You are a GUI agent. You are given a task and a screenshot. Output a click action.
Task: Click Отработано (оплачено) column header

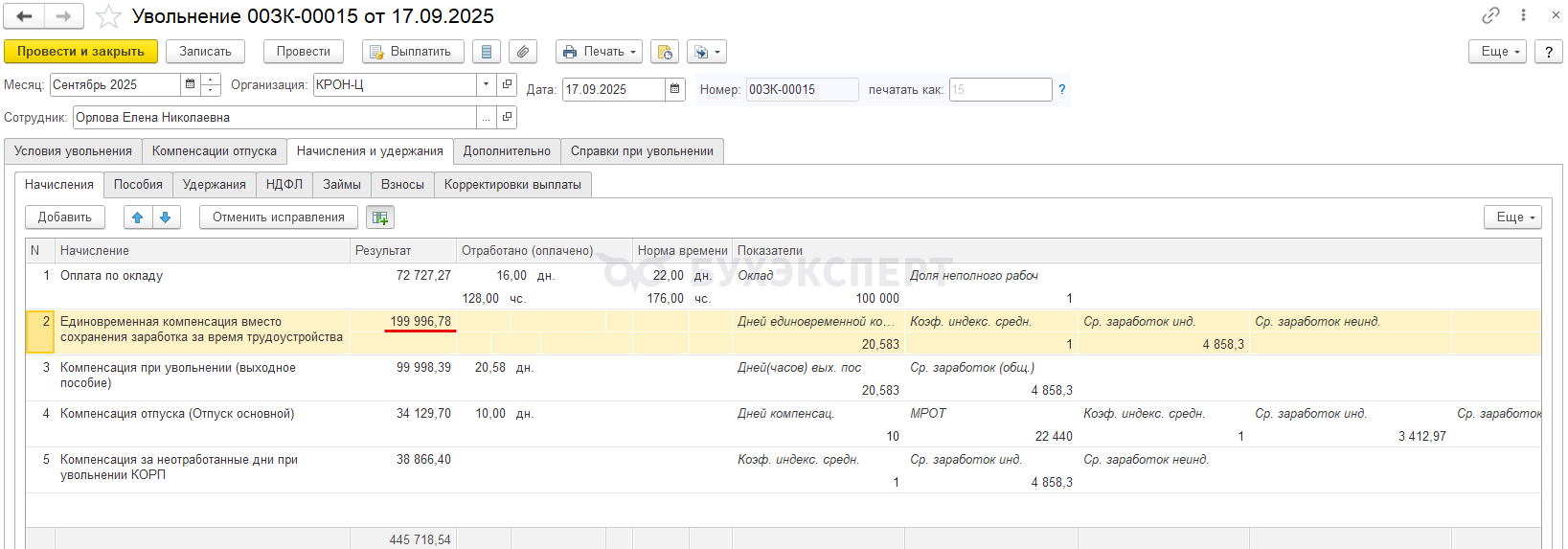[544, 251]
